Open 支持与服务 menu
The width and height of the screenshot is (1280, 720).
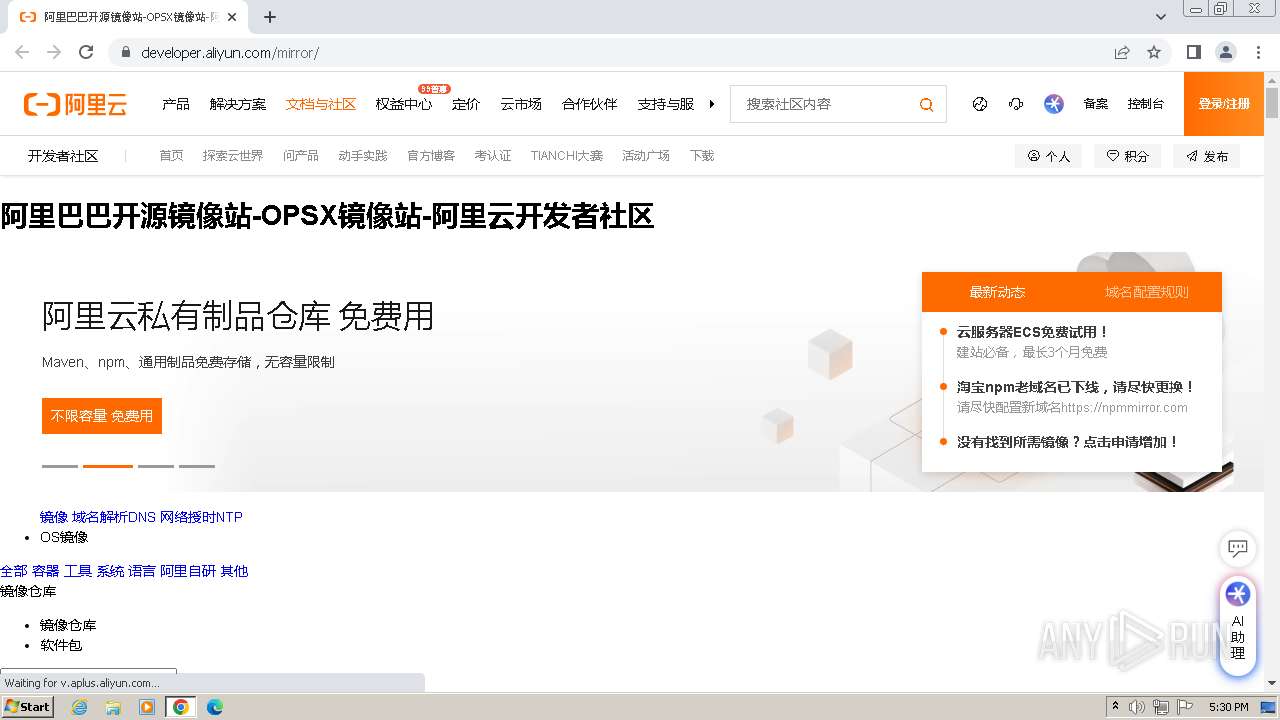point(666,104)
